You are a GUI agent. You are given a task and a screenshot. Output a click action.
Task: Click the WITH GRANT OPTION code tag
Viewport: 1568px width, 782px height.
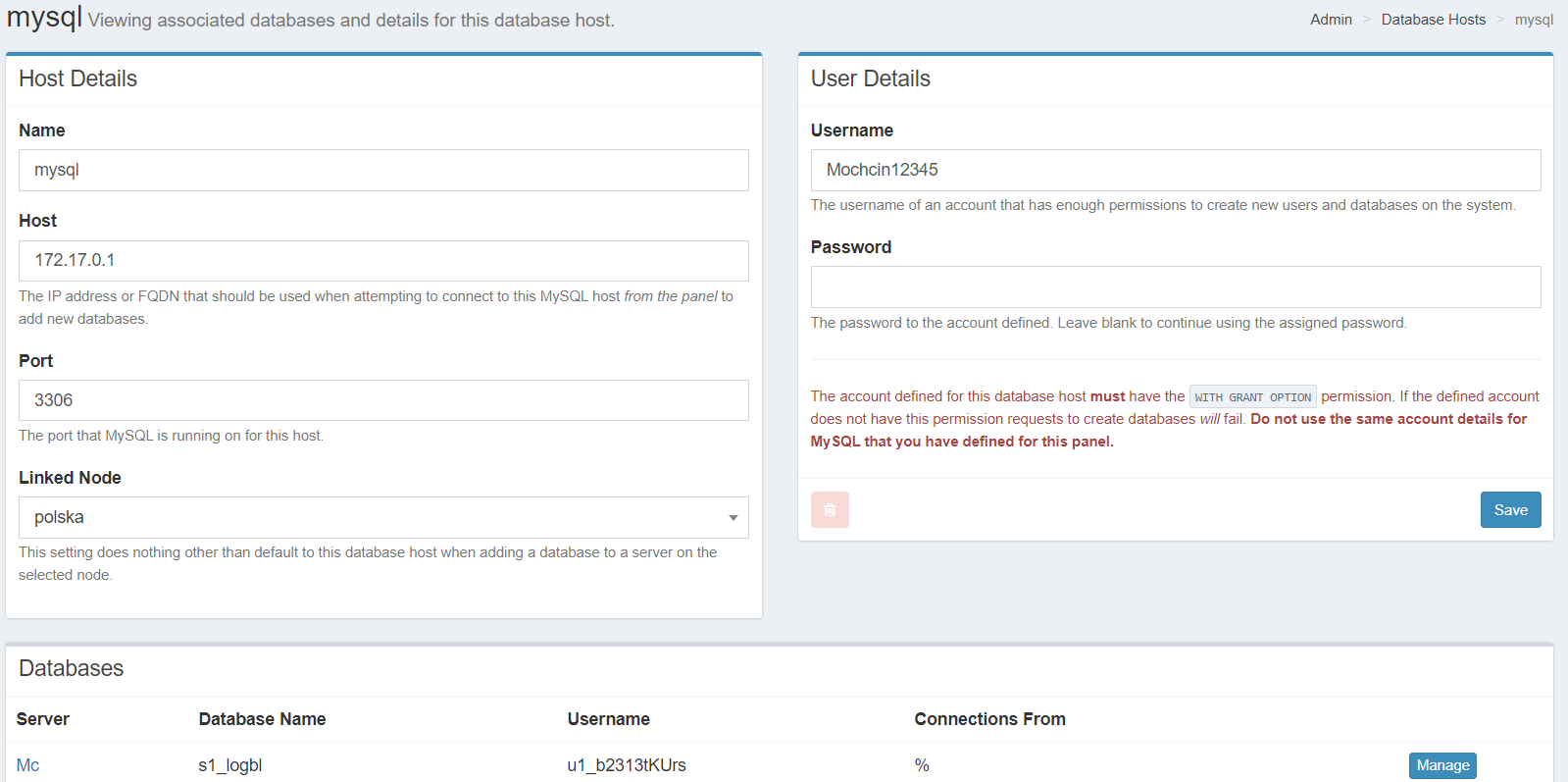(1252, 397)
